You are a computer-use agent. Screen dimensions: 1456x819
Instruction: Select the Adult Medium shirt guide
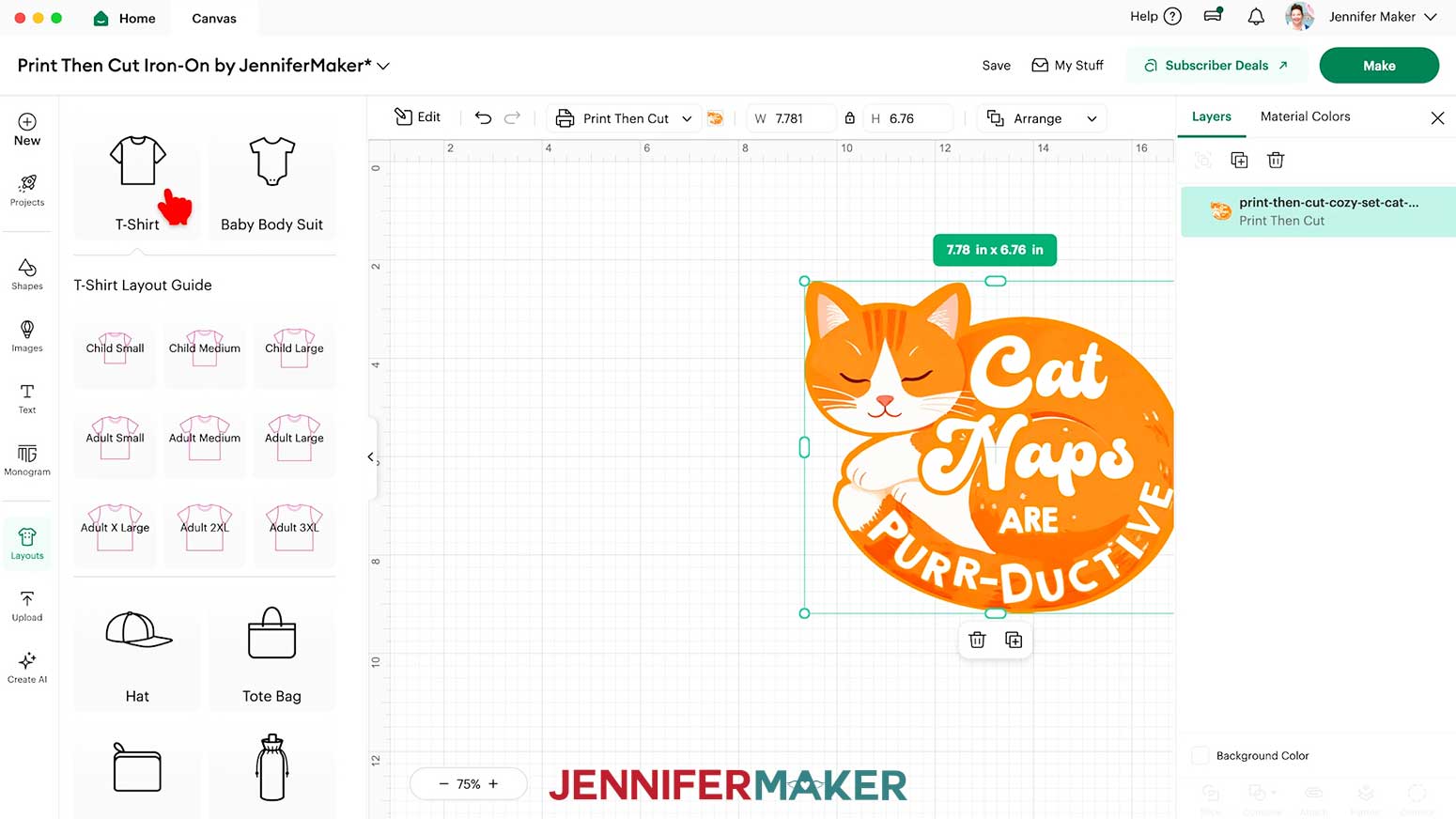pyautogui.click(x=205, y=439)
